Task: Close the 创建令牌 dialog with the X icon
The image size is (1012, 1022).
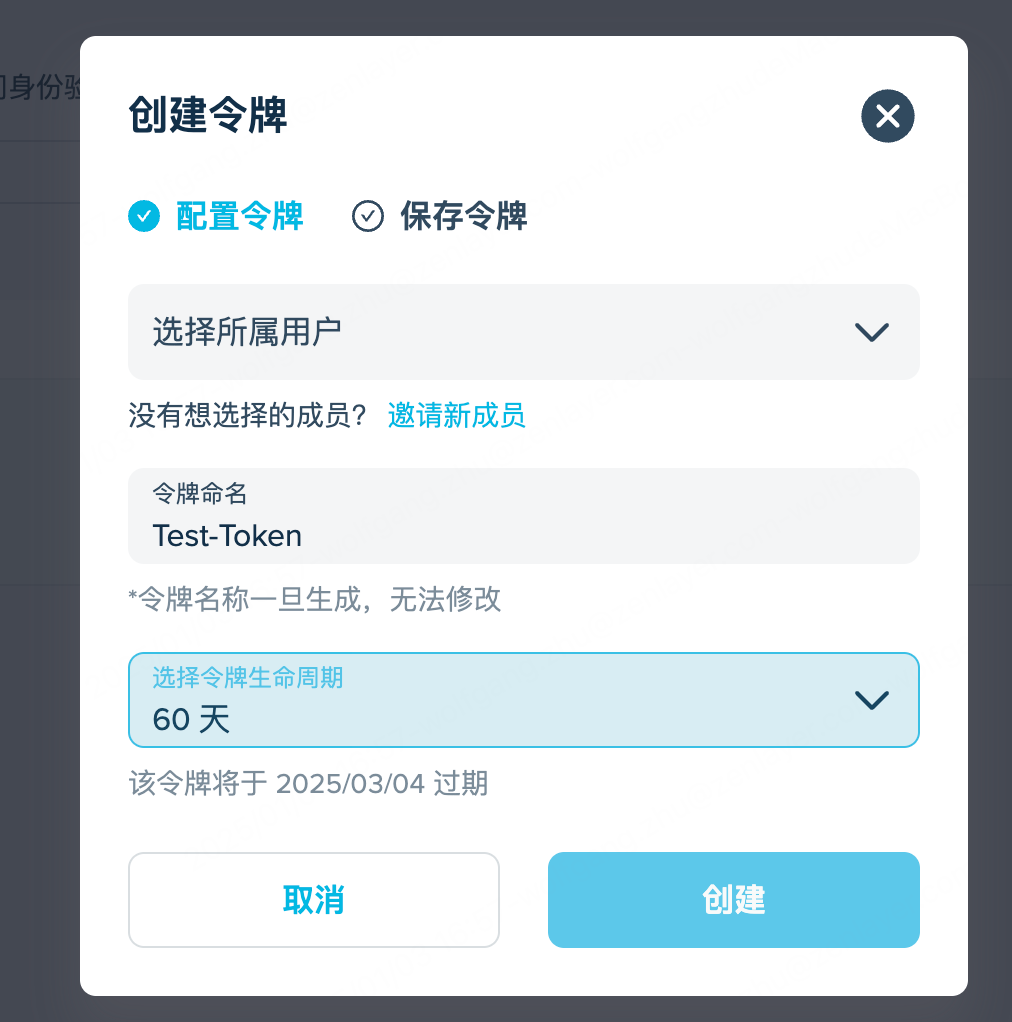Action: click(x=887, y=117)
